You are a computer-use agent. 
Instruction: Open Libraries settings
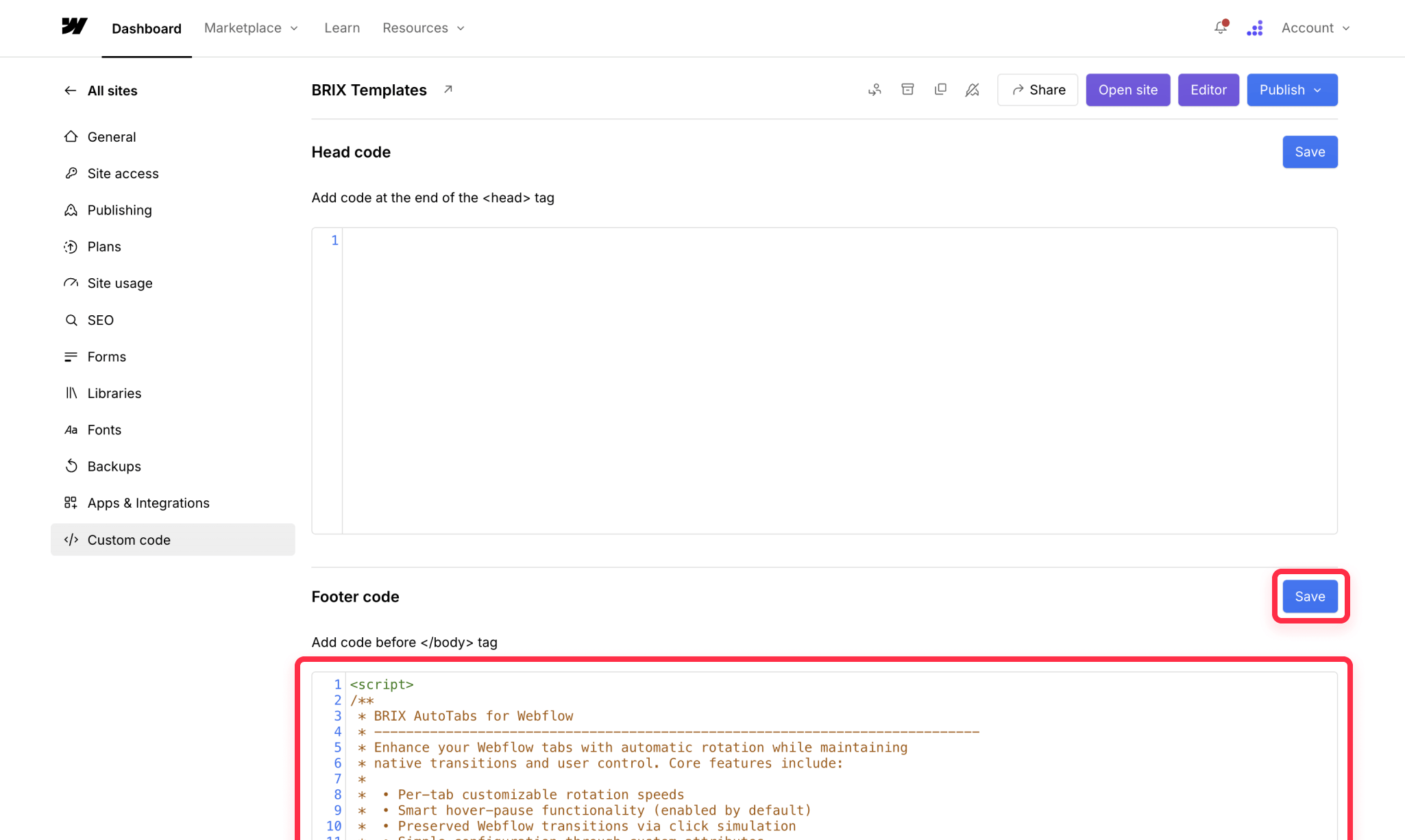pos(173,393)
